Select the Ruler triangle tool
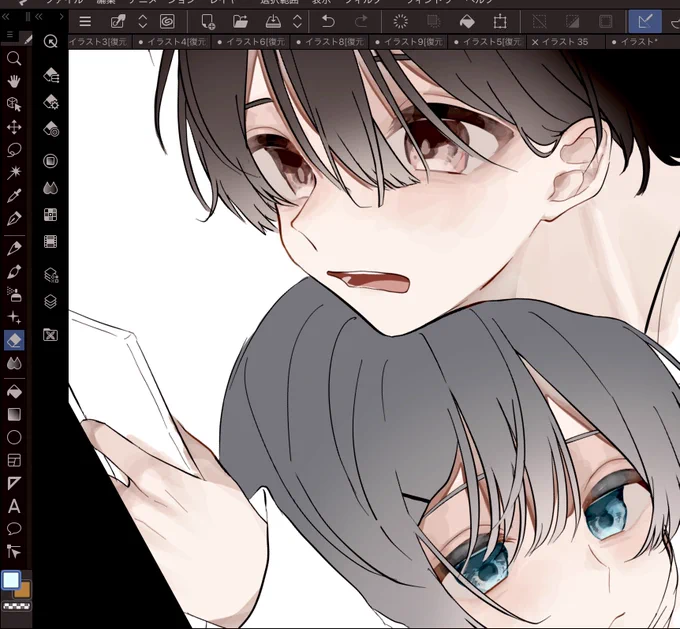Screen dimensions: 680x629 14,483
